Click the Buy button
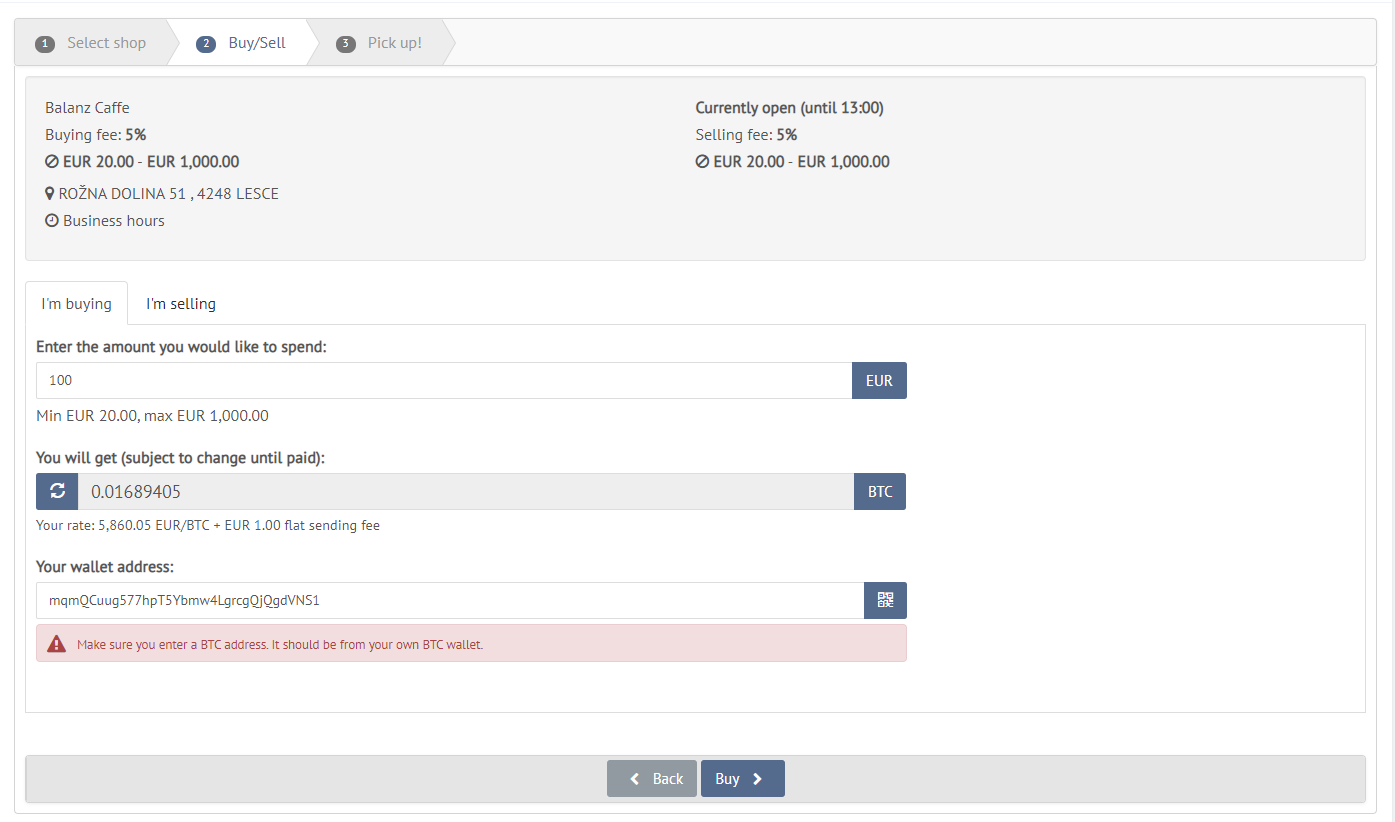Screen dimensions: 1395x822 click(742, 778)
